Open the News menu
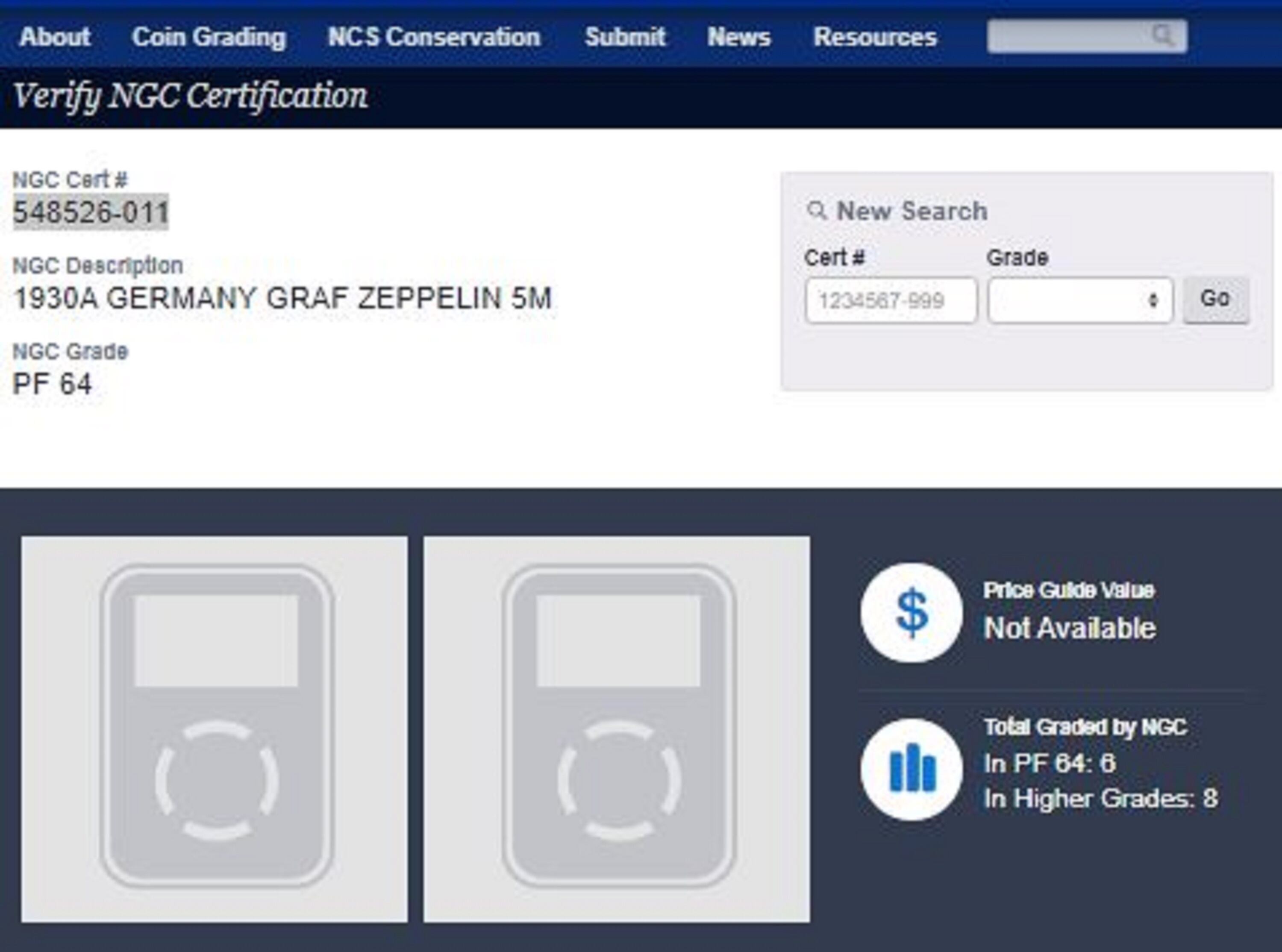Viewport: 1282px width, 952px height. pos(739,37)
